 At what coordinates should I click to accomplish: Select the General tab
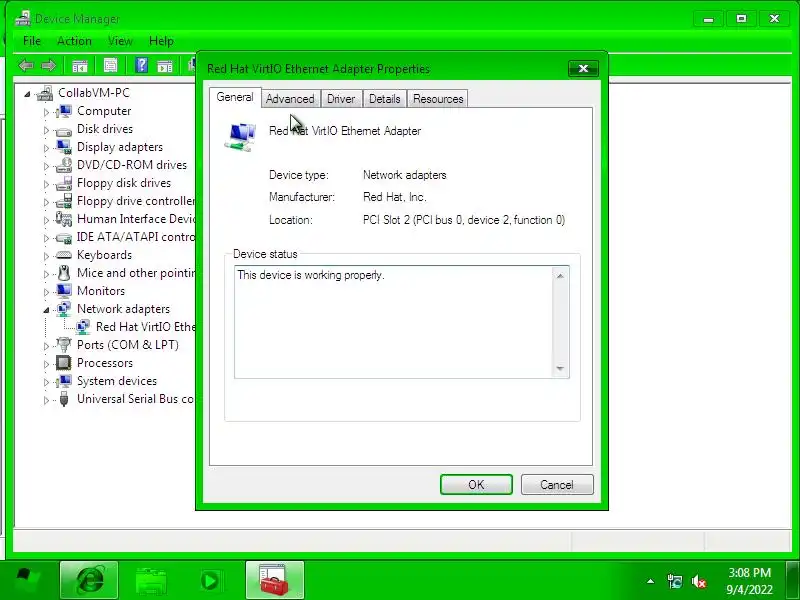(x=235, y=97)
